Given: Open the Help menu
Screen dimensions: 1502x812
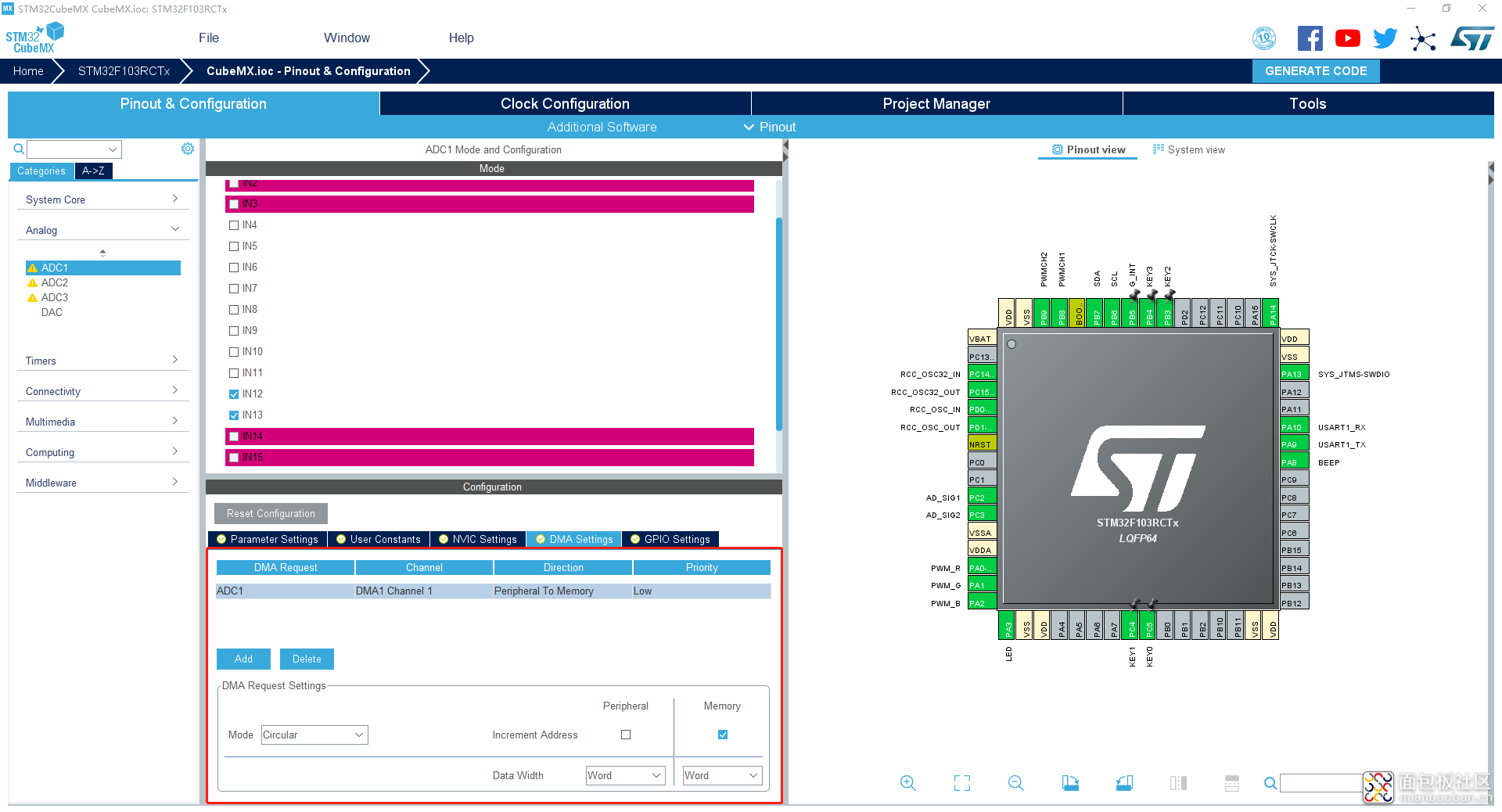Looking at the screenshot, I should point(461,38).
